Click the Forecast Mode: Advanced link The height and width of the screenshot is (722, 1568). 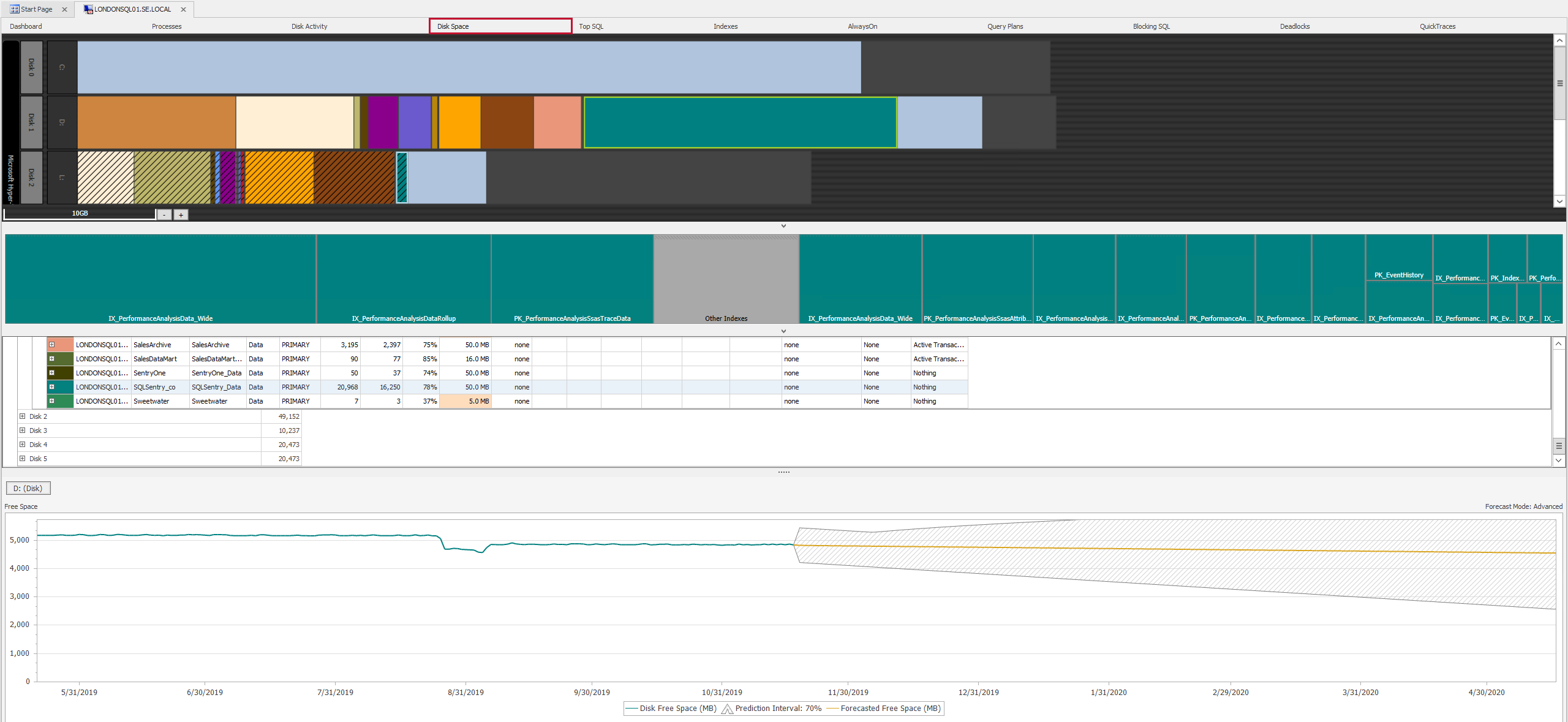1523,506
